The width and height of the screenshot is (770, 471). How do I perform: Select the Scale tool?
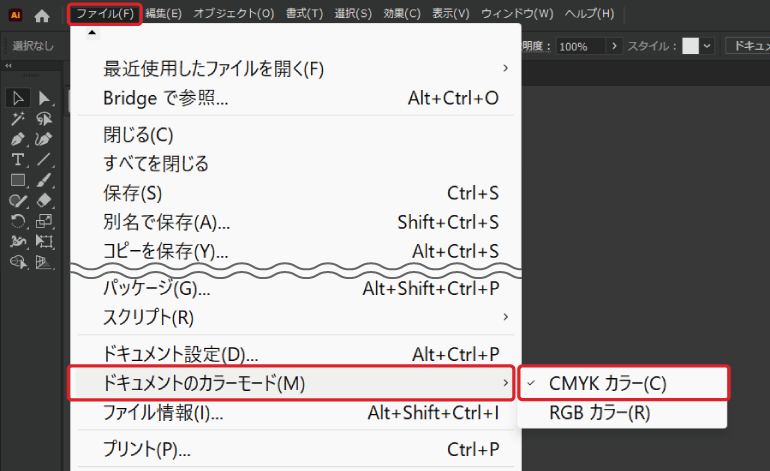click(x=44, y=221)
